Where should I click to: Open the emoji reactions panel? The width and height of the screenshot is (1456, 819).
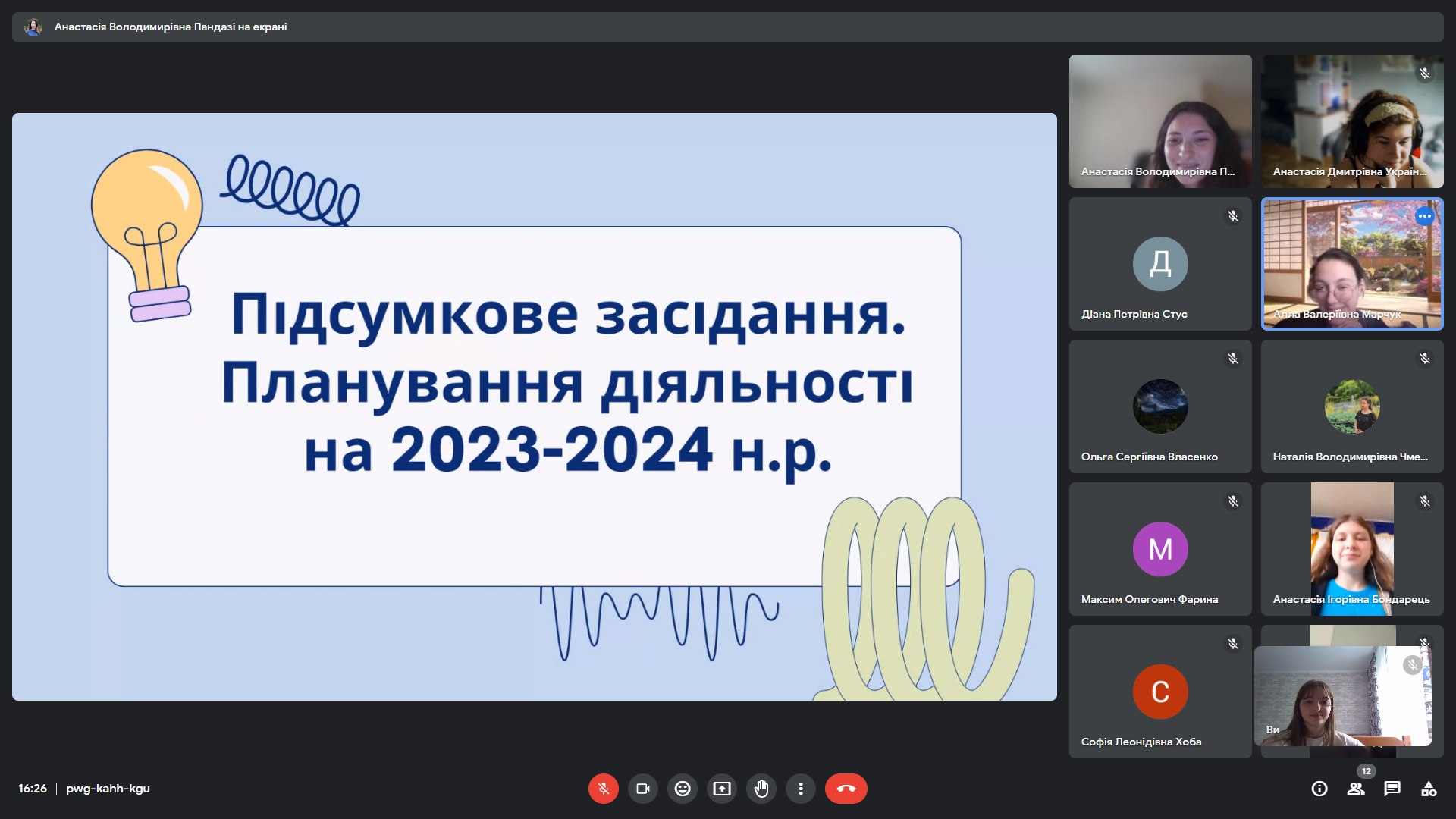(x=682, y=789)
